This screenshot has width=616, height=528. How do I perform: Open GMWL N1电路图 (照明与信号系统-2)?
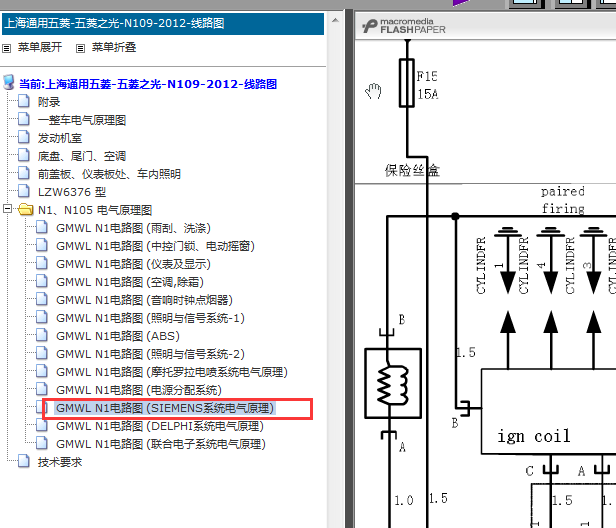pyautogui.click(x=150, y=354)
